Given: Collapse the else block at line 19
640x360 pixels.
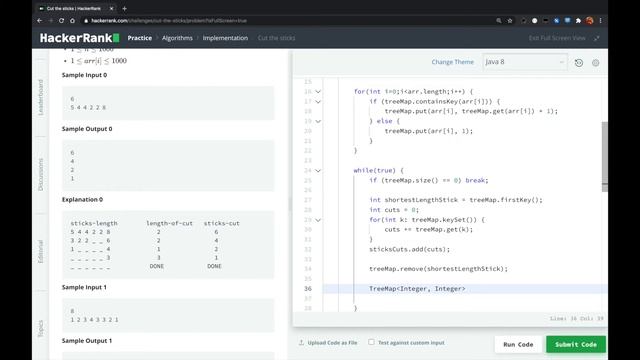Looking at the screenshot, I should pos(318,121).
